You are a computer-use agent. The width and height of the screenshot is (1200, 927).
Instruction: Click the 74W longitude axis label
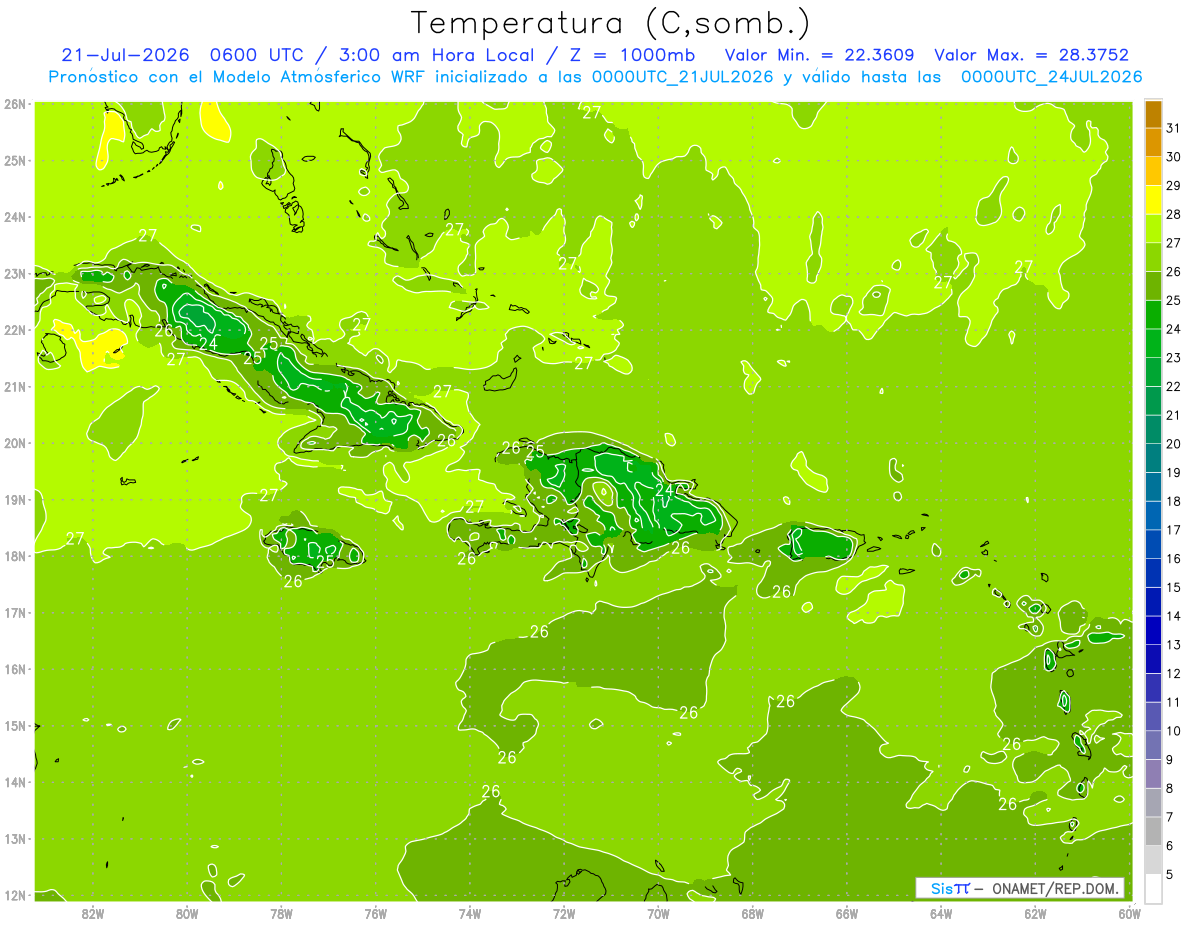coord(470,913)
